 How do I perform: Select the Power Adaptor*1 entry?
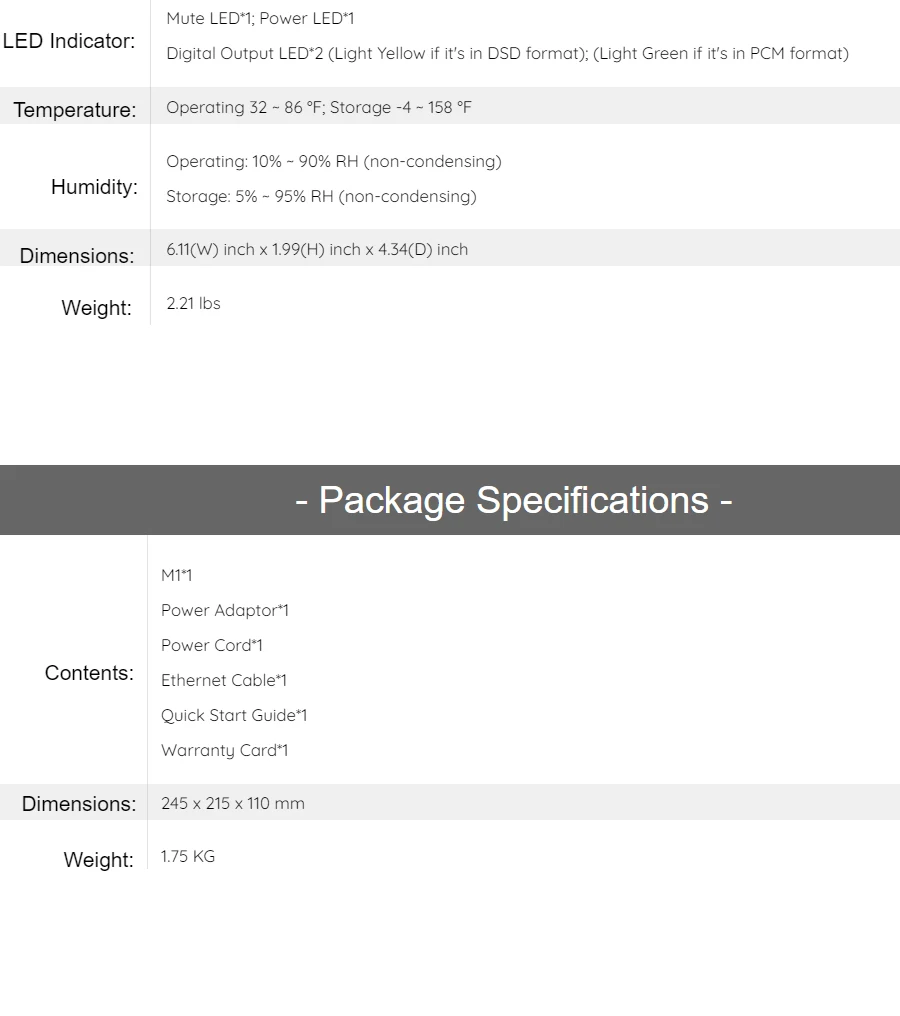pos(225,610)
